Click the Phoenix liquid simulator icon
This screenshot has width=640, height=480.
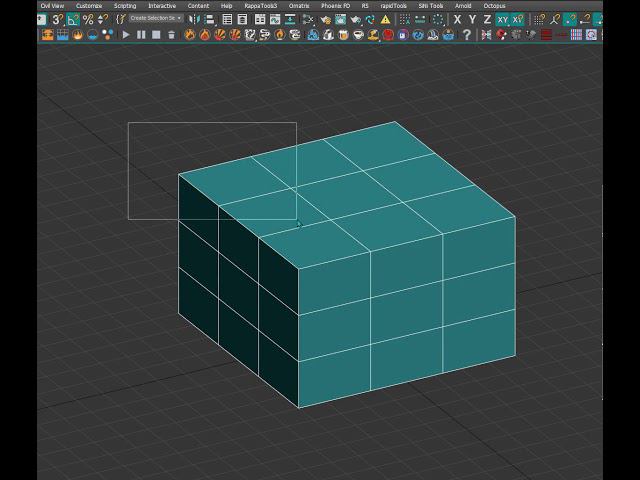[x=93, y=35]
